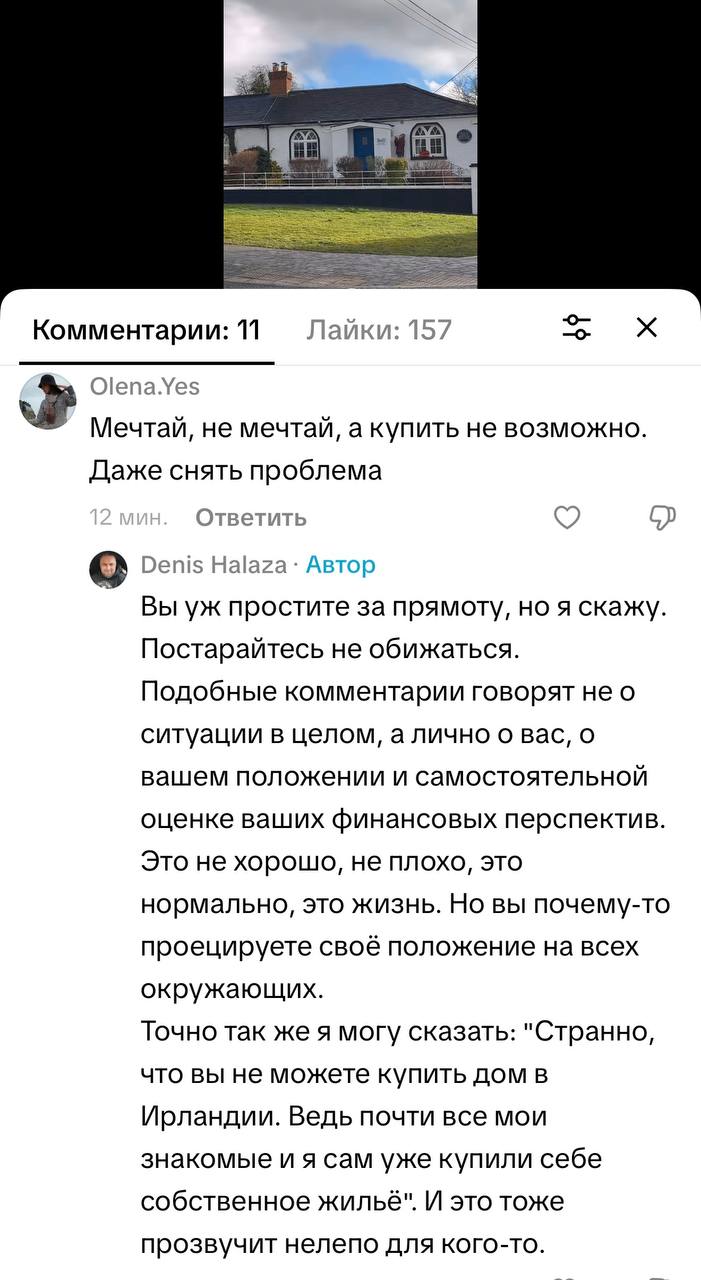Tap the black area right of the video
This screenshot has width=701, height=1280.
click(588, 144)
